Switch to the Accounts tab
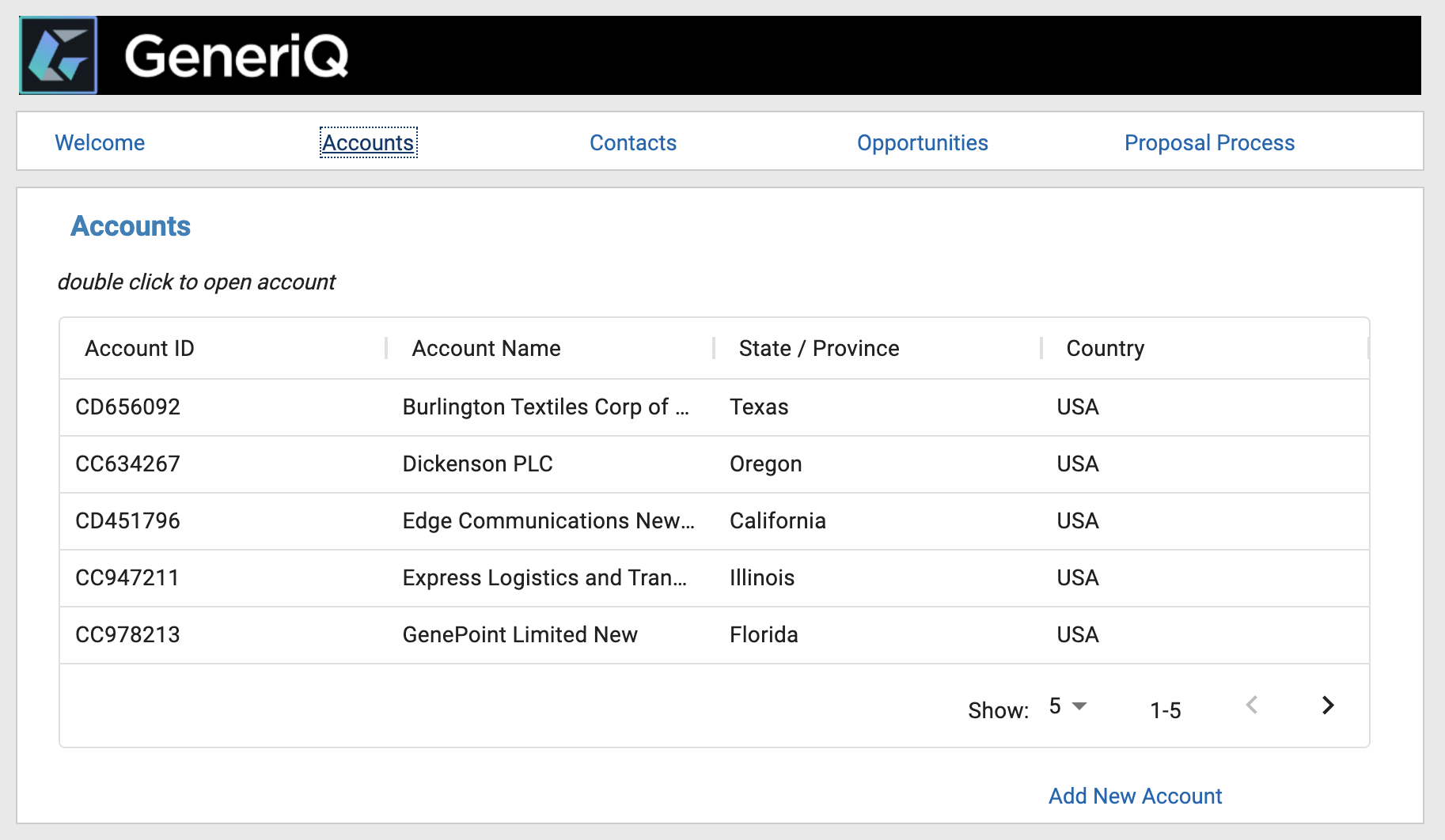 pos(368,142)
